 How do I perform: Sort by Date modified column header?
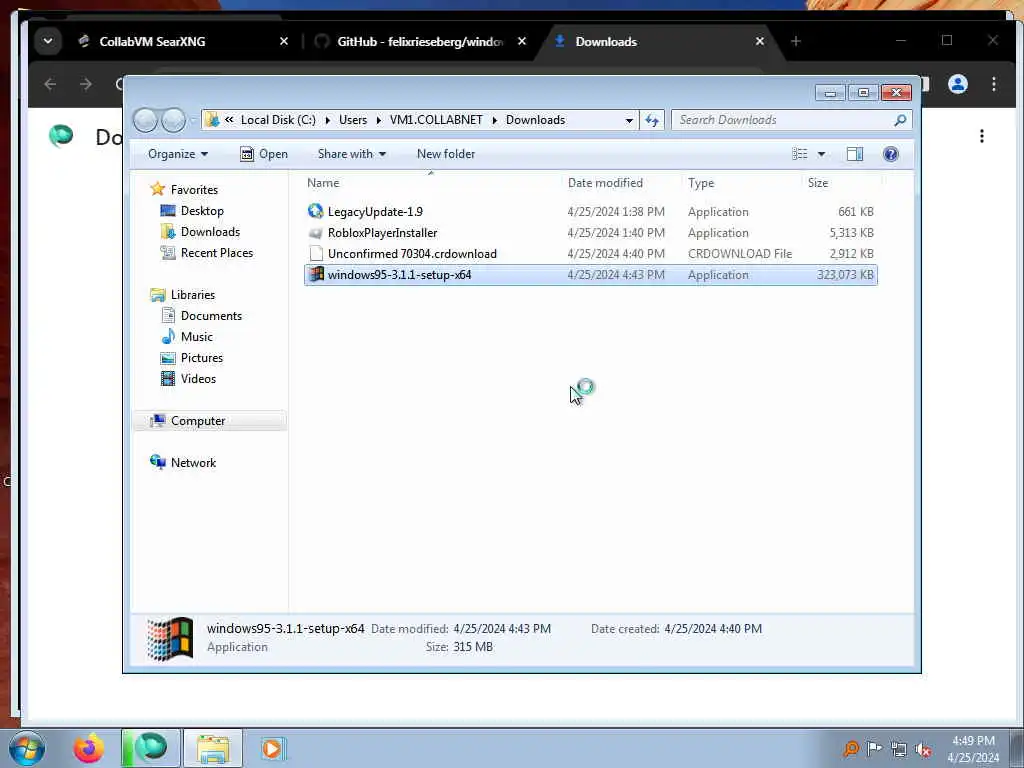(x=605, y=183)
